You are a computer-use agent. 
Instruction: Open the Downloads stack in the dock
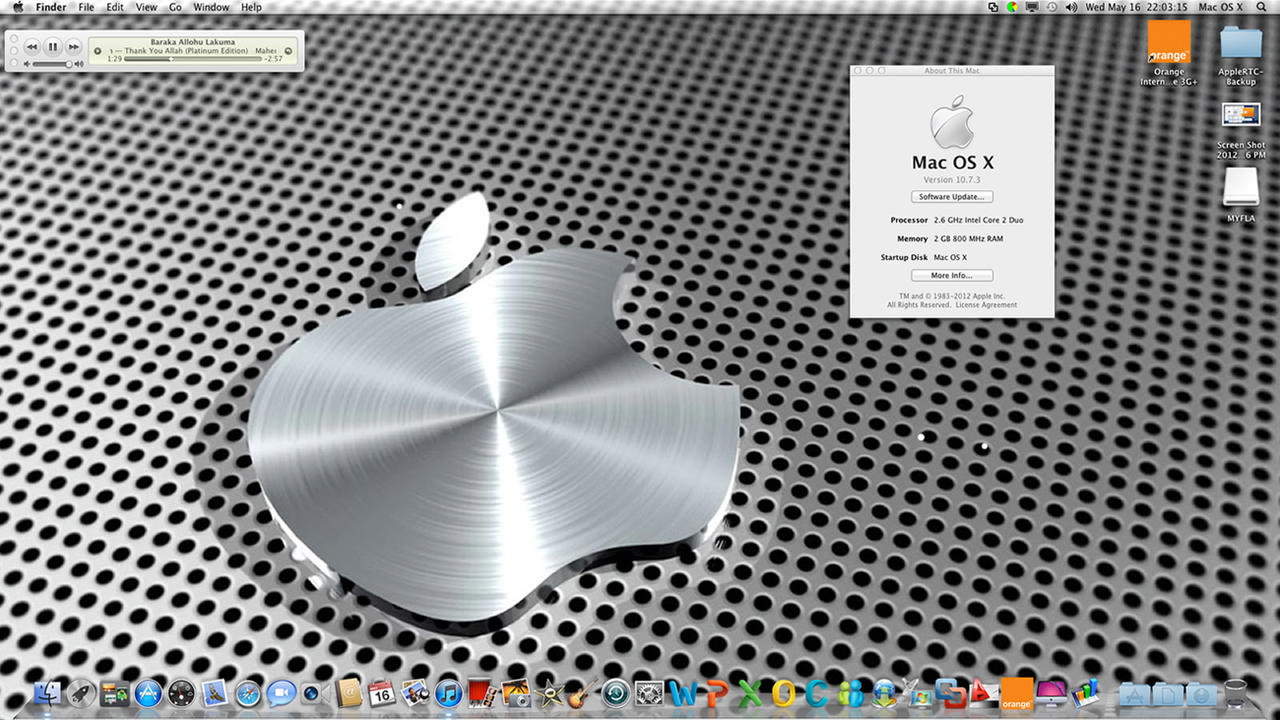click(x=1201, y=692)
